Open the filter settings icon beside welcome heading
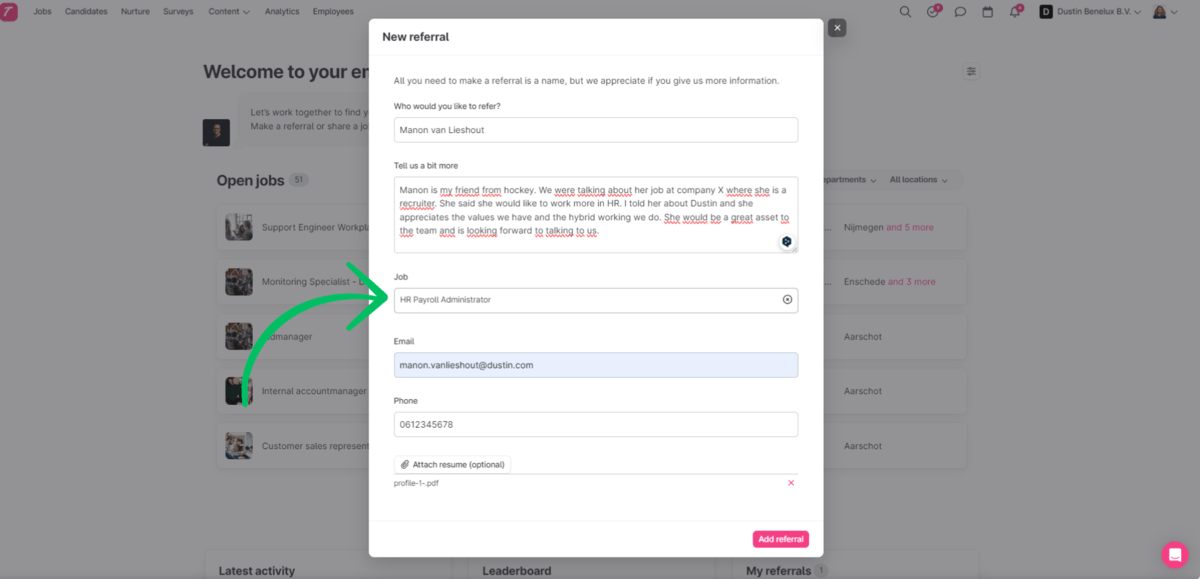The width and height of the screenshot is (1200, 579). click(x=971, y=71)
